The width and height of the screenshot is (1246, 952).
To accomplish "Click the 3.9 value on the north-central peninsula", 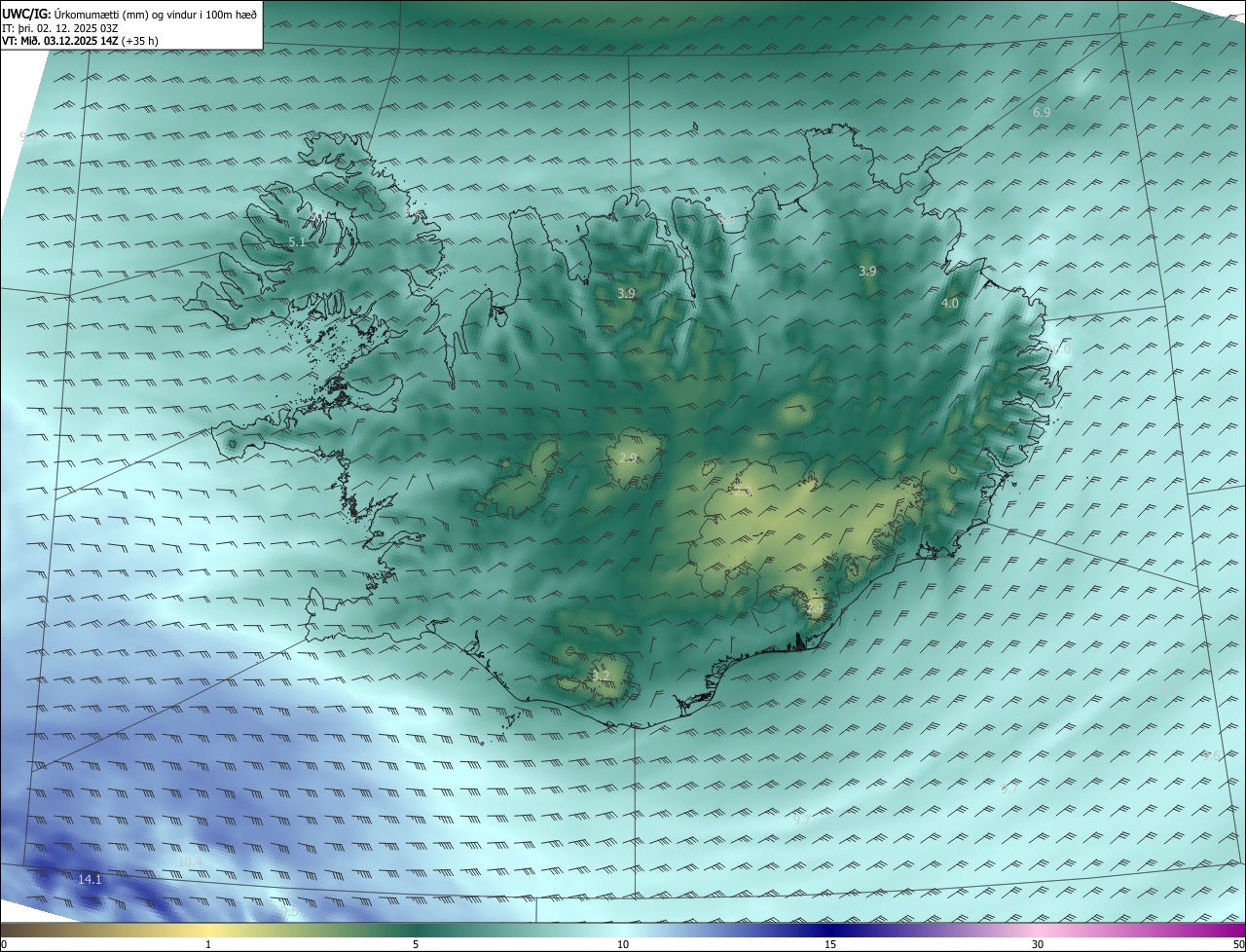I will coord(627,293).
